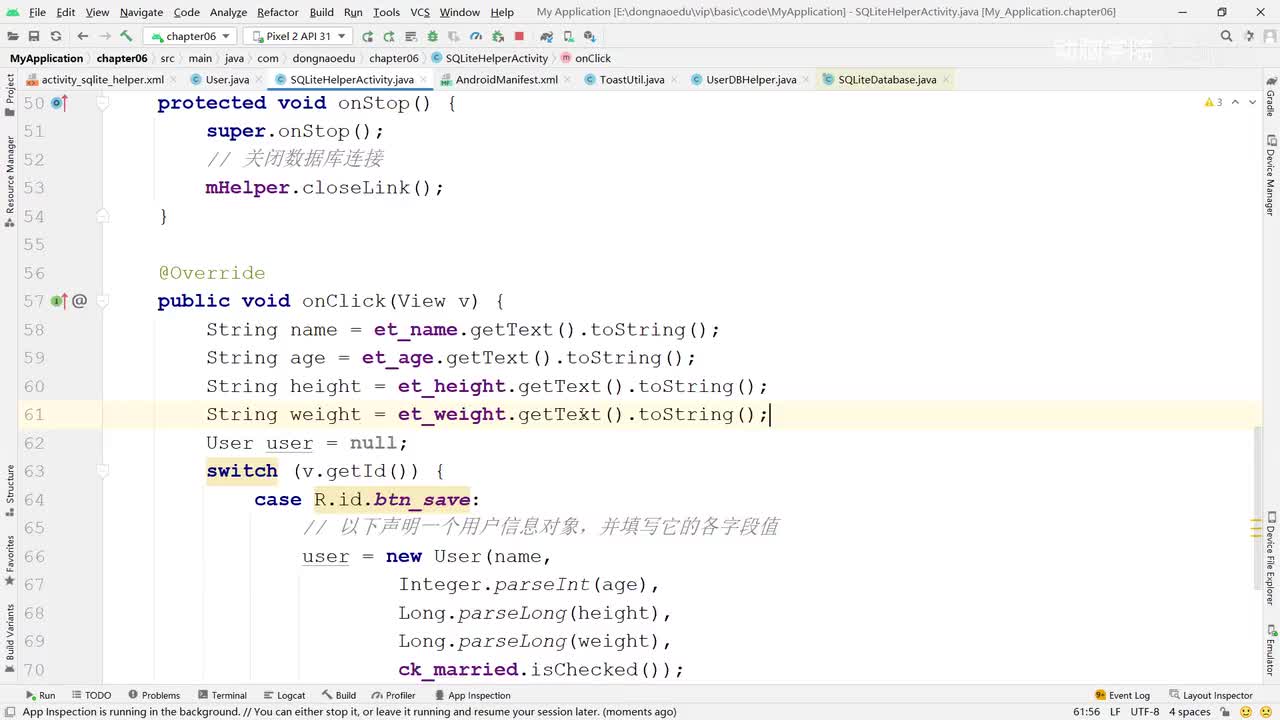Navigate forward with the right arrow

pos(104,36)
